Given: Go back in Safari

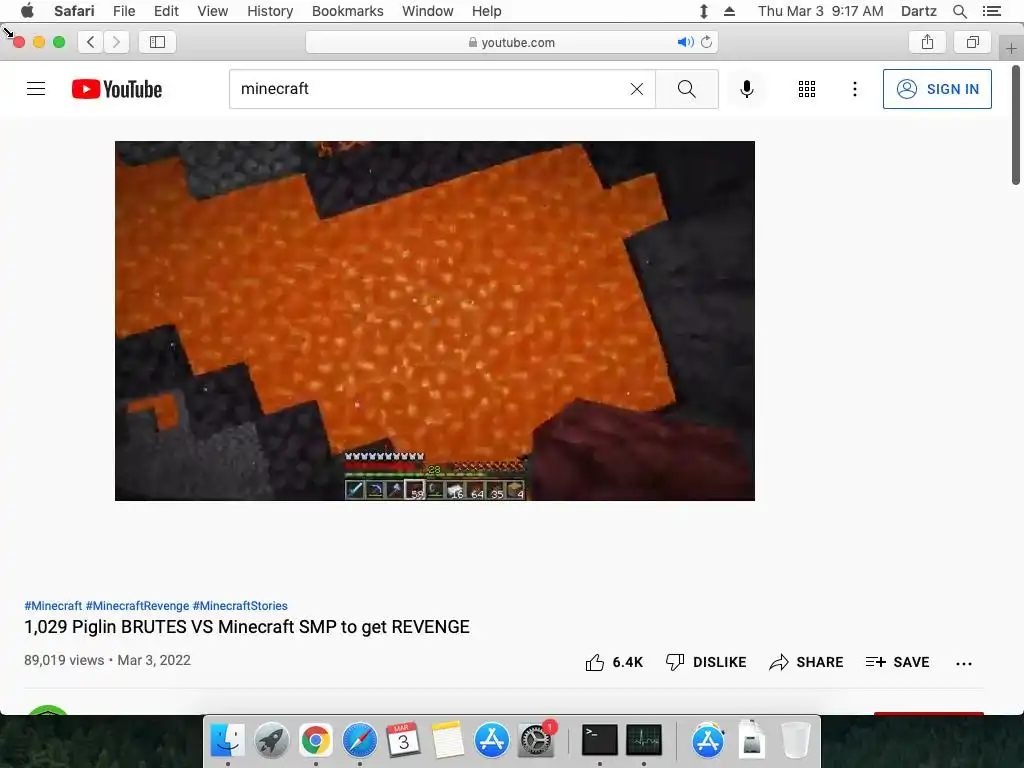Looking at the screenshot, I should (91, 42).
